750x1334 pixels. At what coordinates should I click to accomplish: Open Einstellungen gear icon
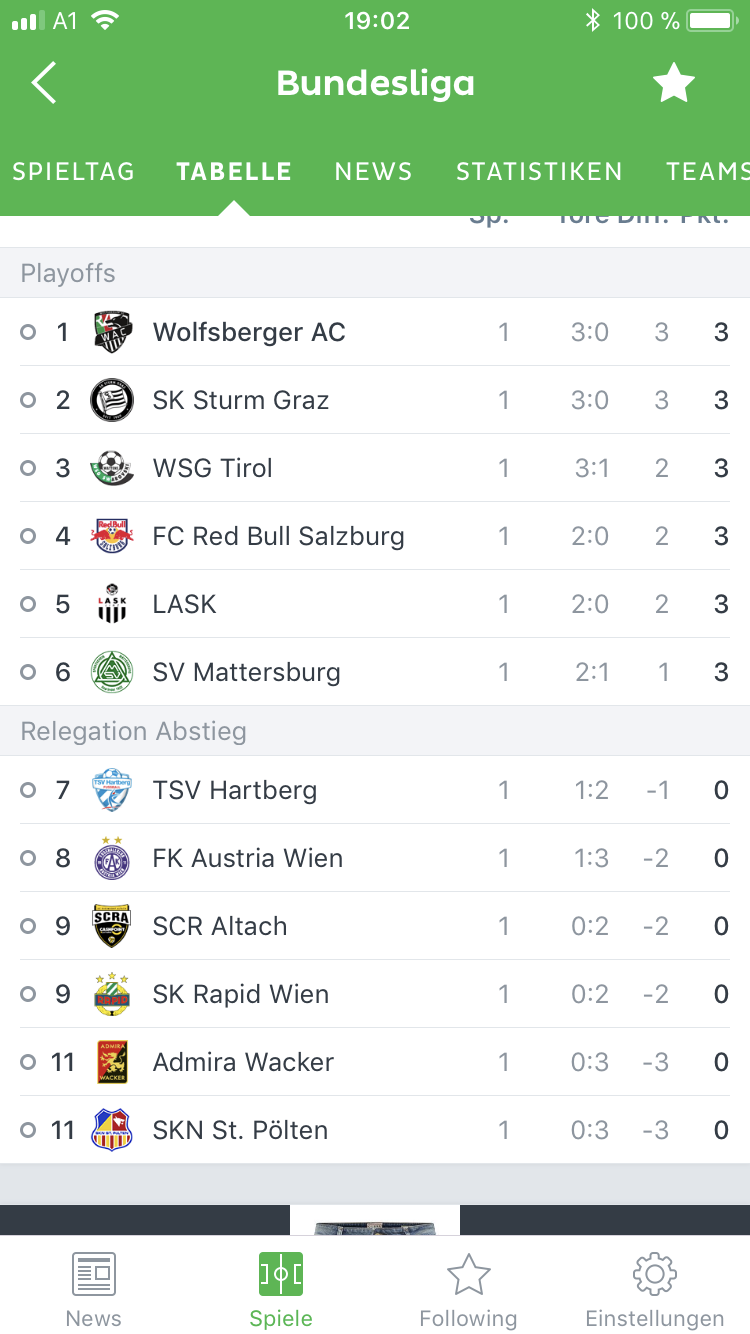655,1274
